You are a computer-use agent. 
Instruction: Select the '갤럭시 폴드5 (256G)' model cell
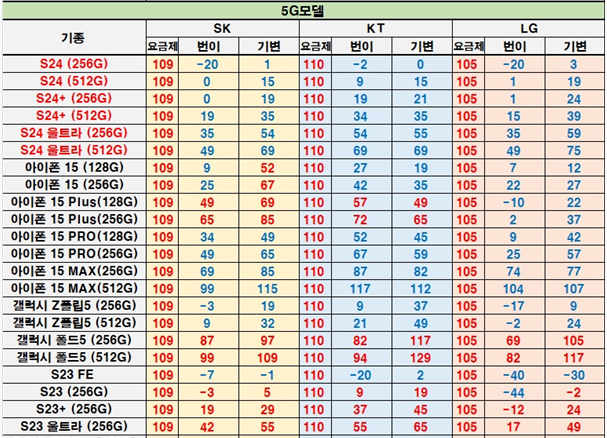(x=74, y=340)
